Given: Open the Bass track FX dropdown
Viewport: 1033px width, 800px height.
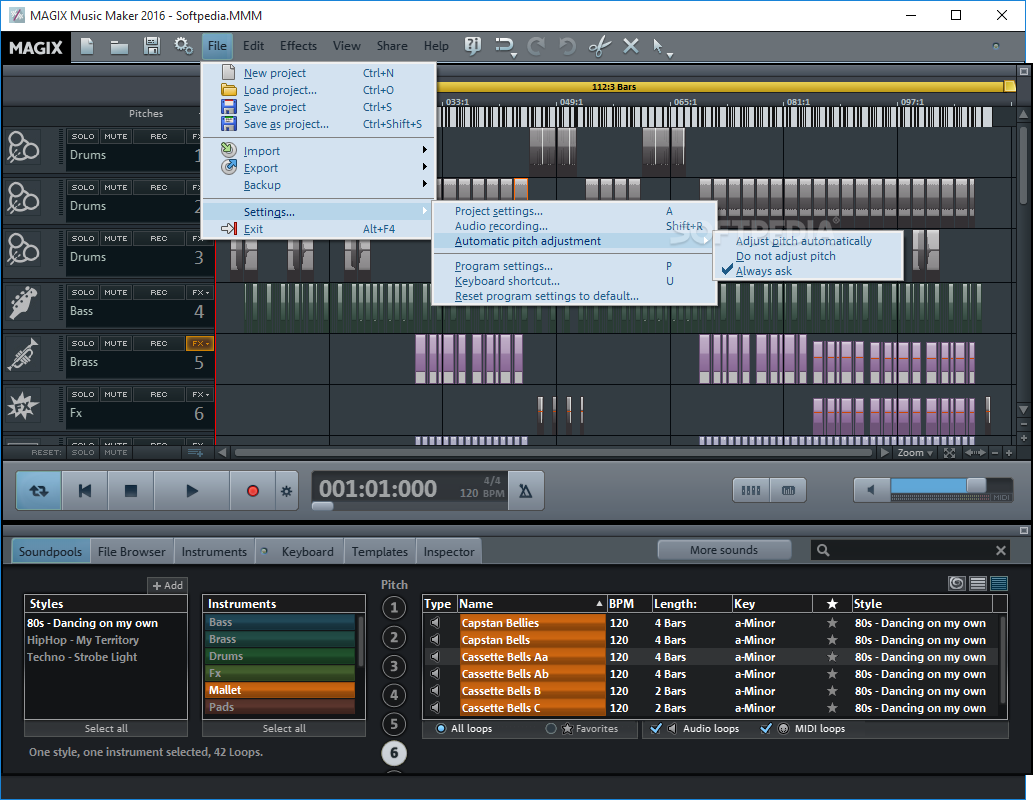Looking at the screenshot, I should [200, 293].
